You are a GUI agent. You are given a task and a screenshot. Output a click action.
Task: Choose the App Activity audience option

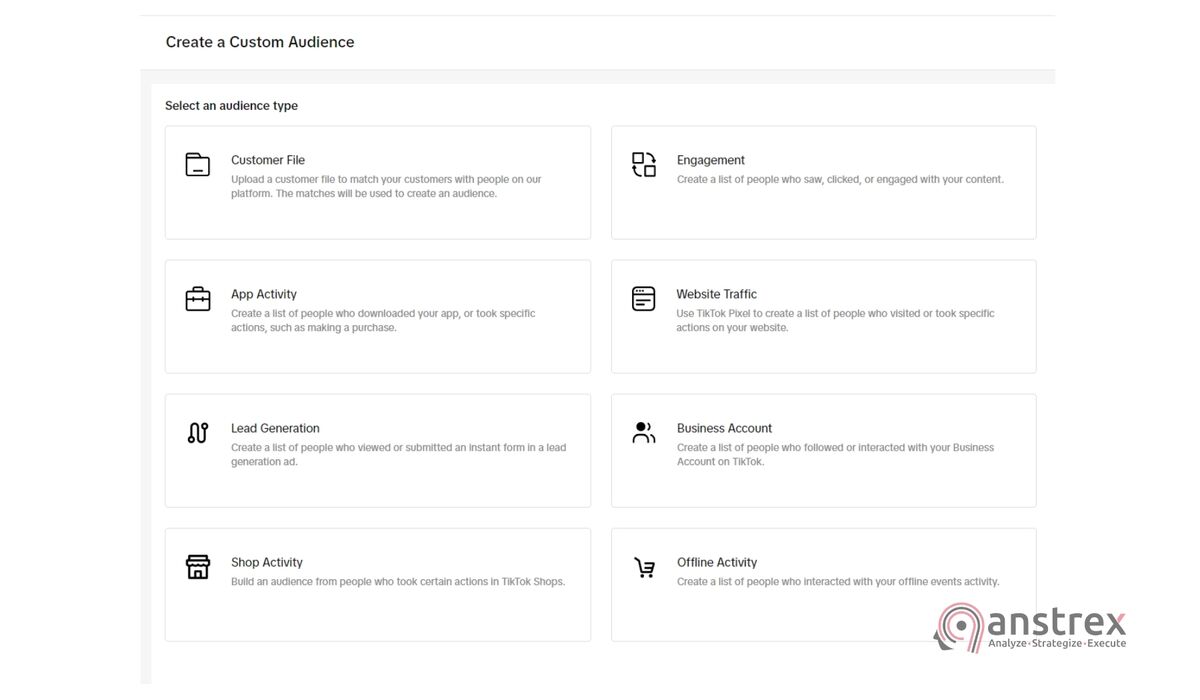(x=377, y=316)
